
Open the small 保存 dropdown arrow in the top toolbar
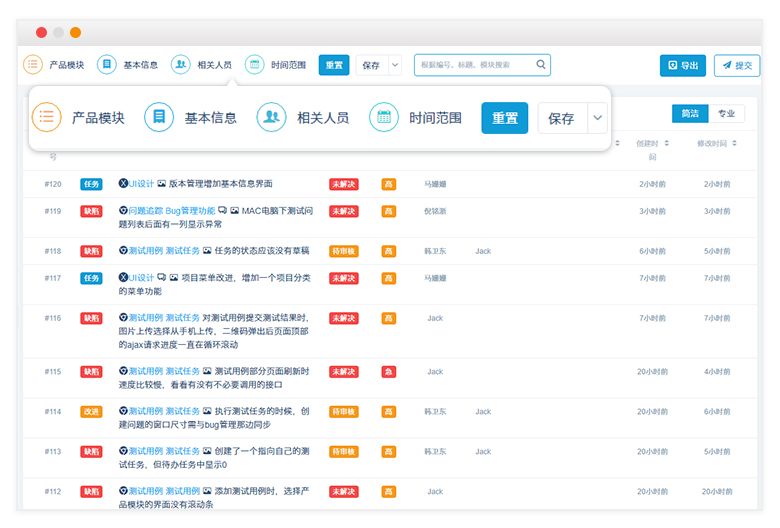click(395, 65)
